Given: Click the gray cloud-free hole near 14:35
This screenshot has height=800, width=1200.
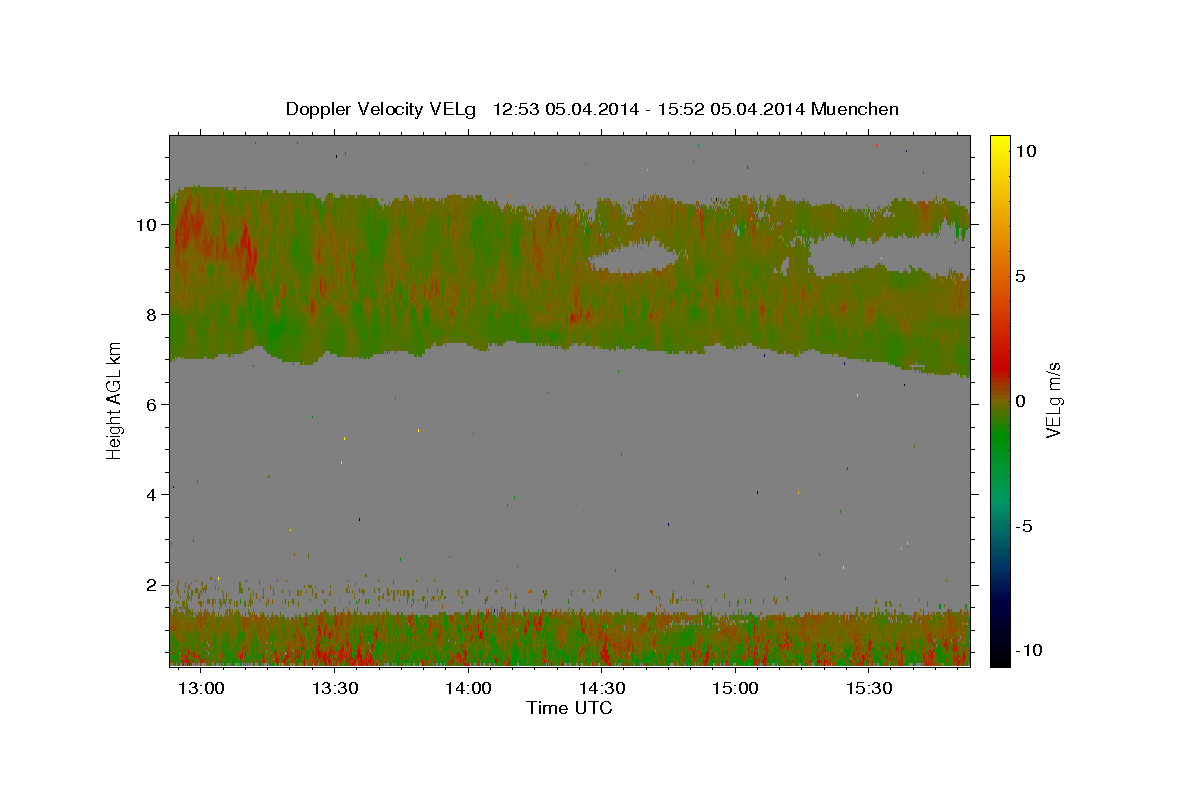Looking at the screenshot, I should tap(633, 257).
